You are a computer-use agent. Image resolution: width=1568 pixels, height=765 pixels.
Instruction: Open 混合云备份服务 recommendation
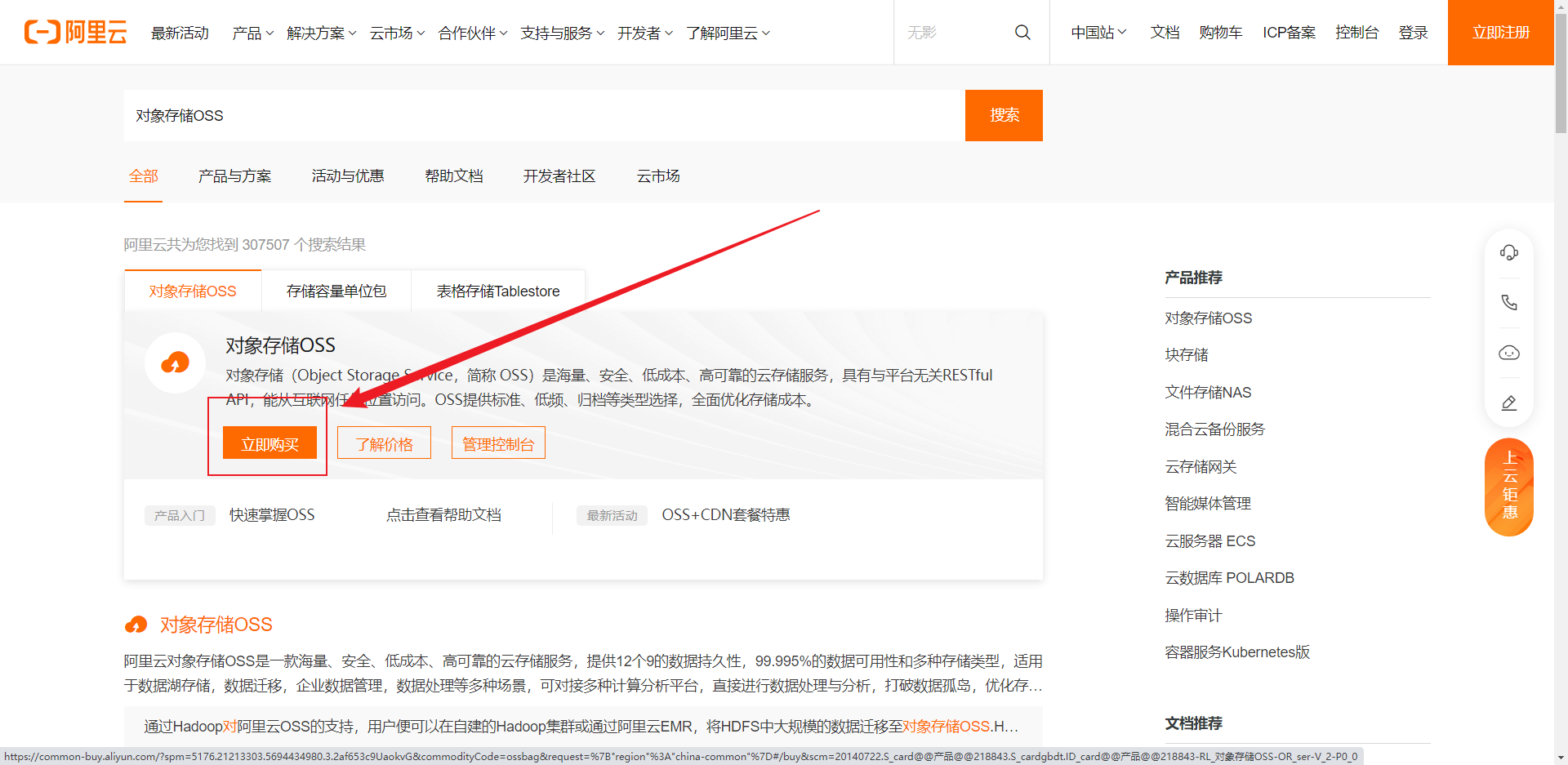click(x=1214, y=429)
